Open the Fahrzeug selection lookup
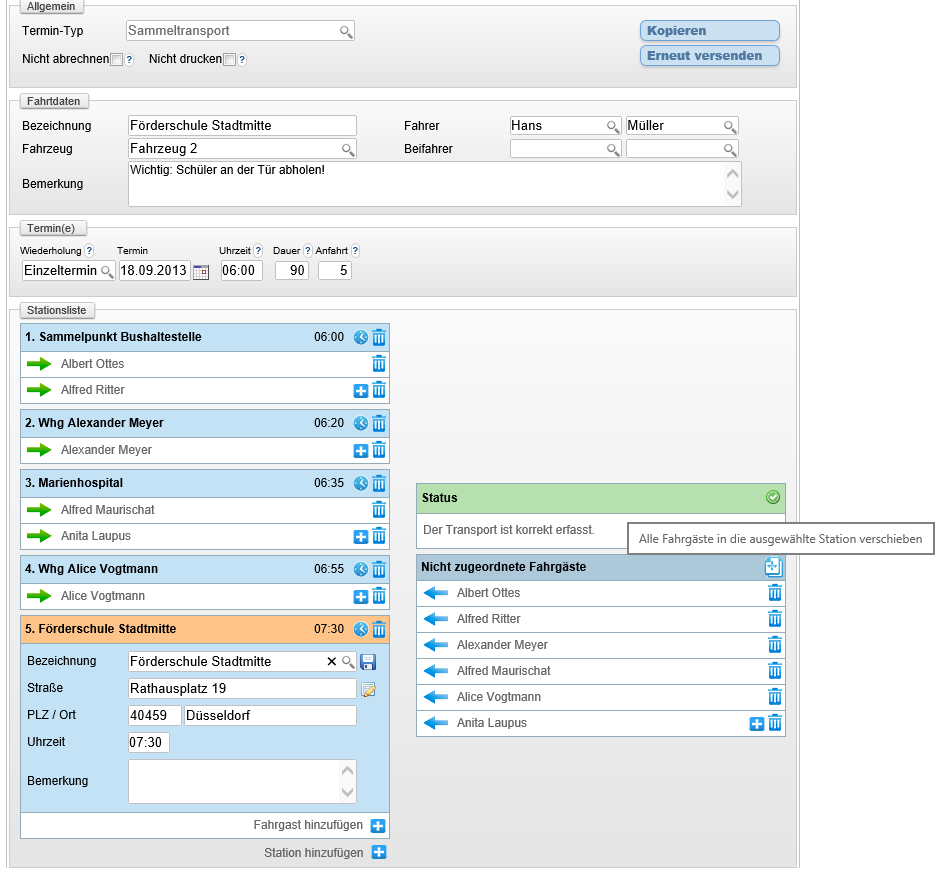 click(347, 150)
